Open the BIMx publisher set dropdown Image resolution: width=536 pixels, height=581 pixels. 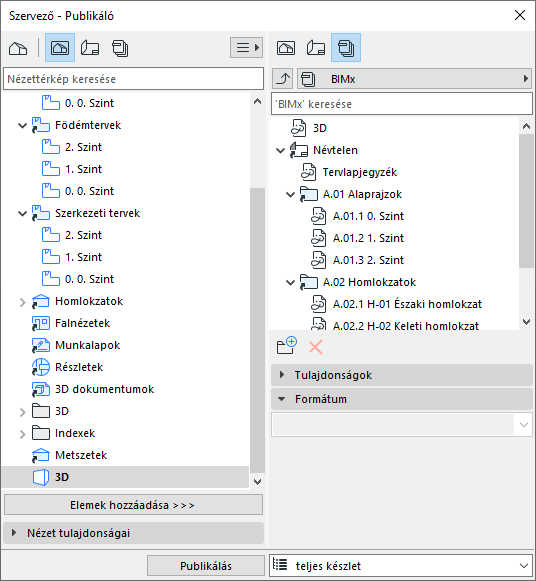415,79
